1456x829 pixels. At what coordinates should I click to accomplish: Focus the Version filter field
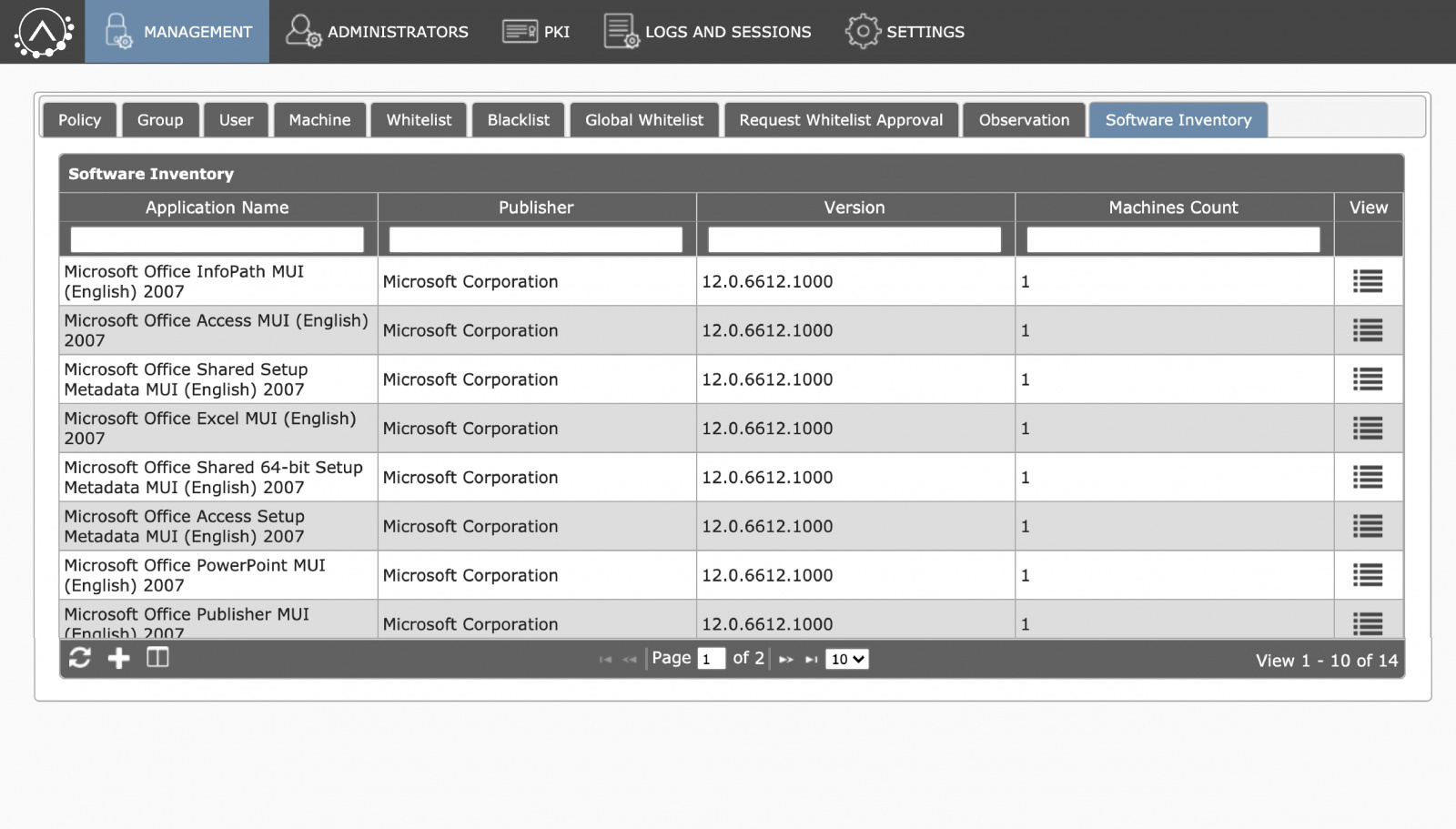[854, 239]
